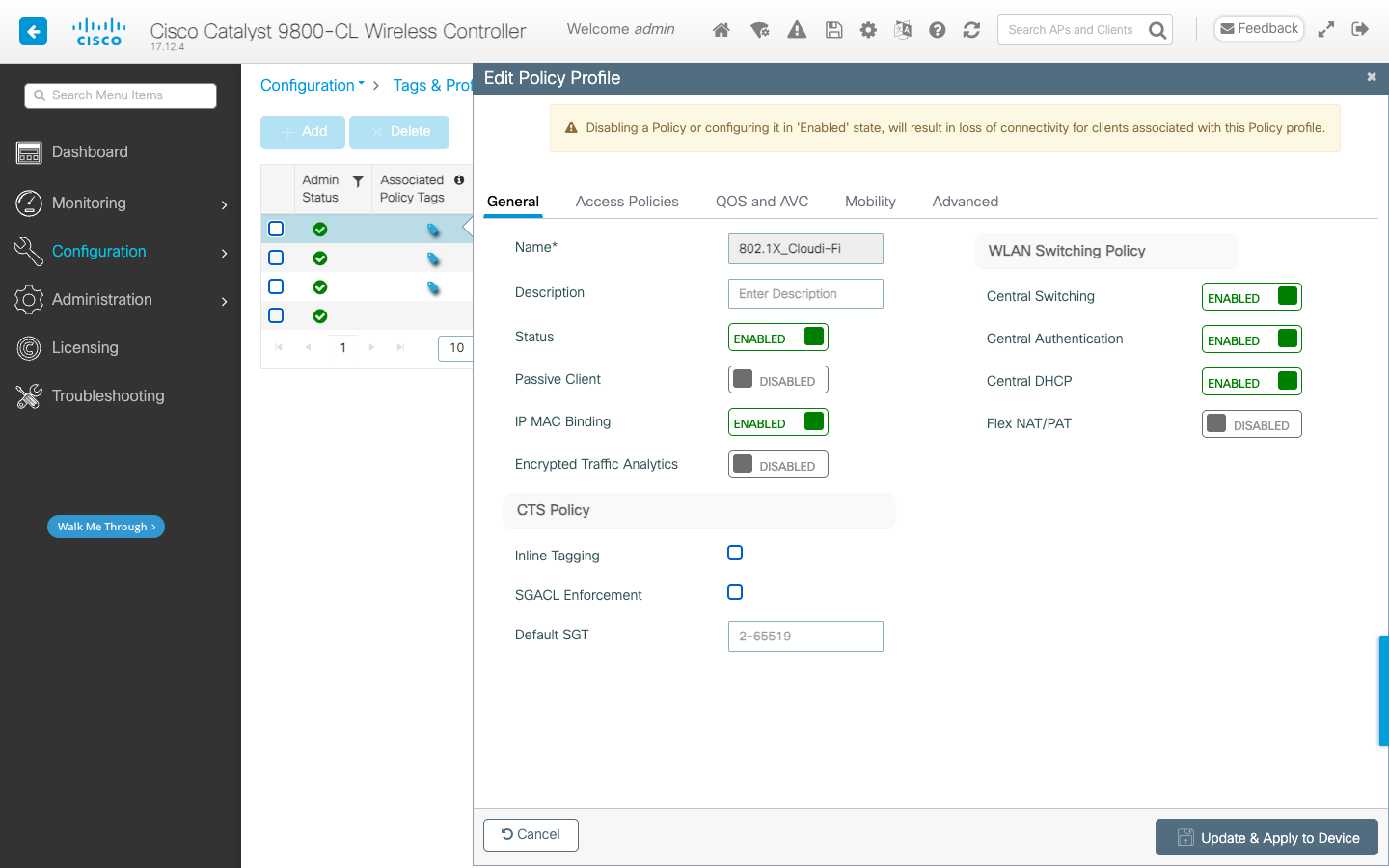The height and width of the screenshot is (868, 1389).
Task: Open help via the question mark icon
Action: coord(937,29)
